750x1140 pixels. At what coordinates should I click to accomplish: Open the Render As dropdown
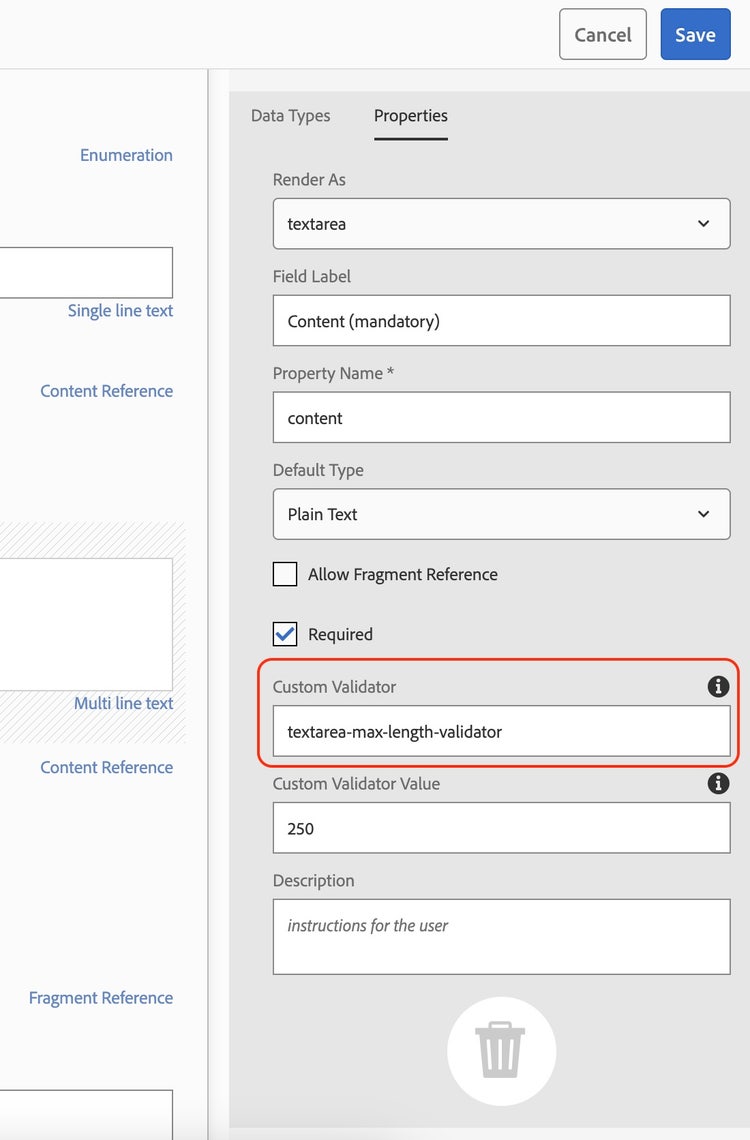point(501,224)
